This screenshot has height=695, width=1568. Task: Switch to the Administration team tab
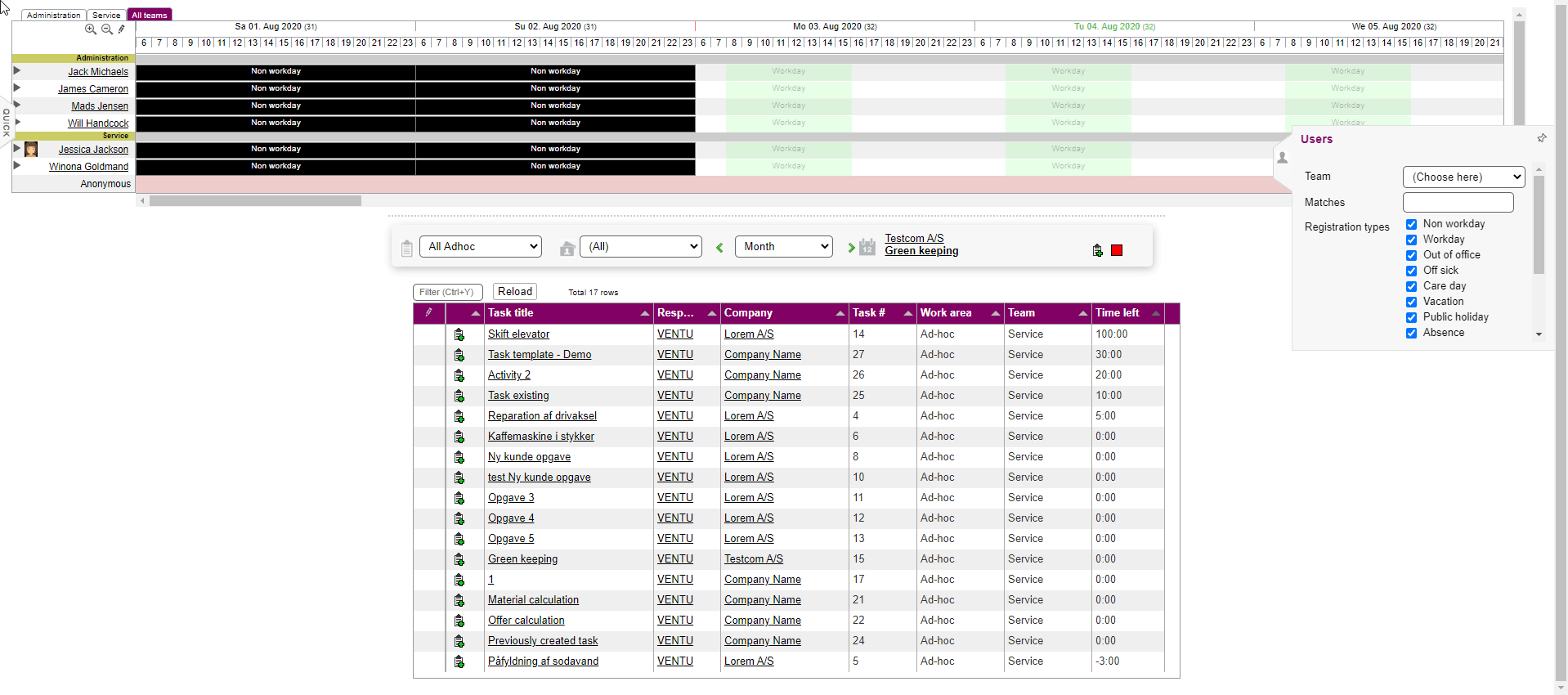(53, 15)
